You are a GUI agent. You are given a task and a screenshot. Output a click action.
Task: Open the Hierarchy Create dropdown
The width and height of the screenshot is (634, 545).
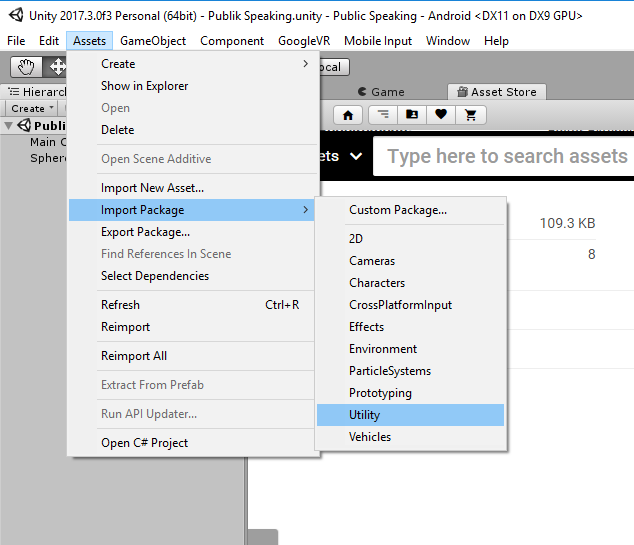point(32,108)
